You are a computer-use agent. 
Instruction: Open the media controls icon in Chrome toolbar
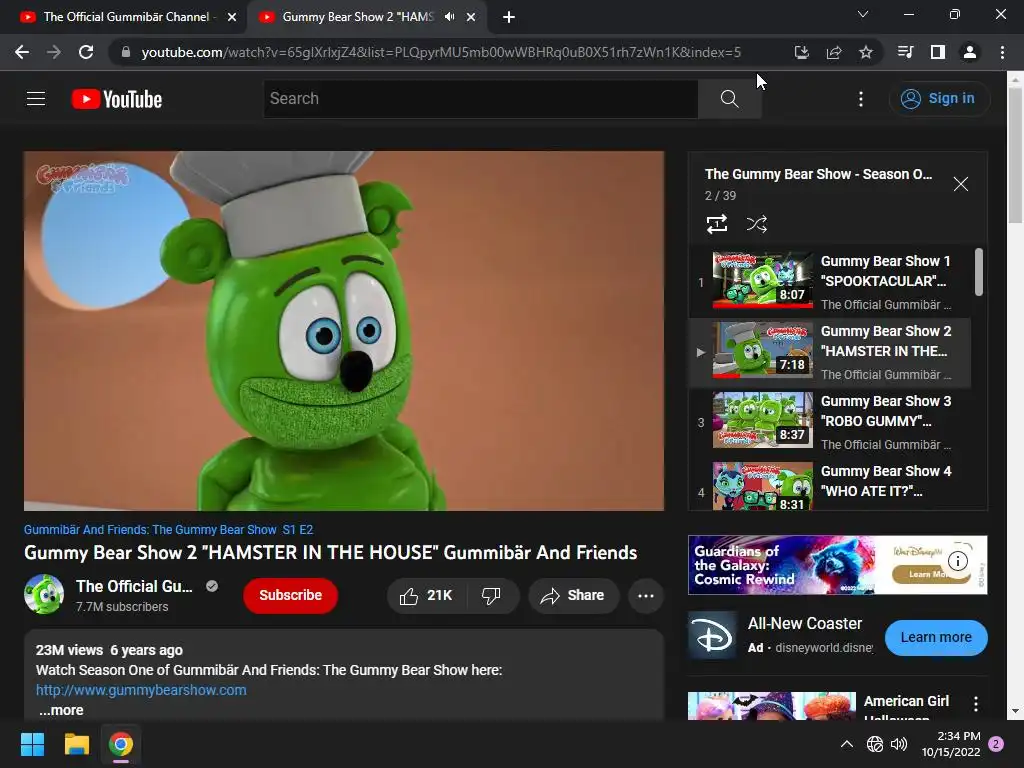click(905, 52)
